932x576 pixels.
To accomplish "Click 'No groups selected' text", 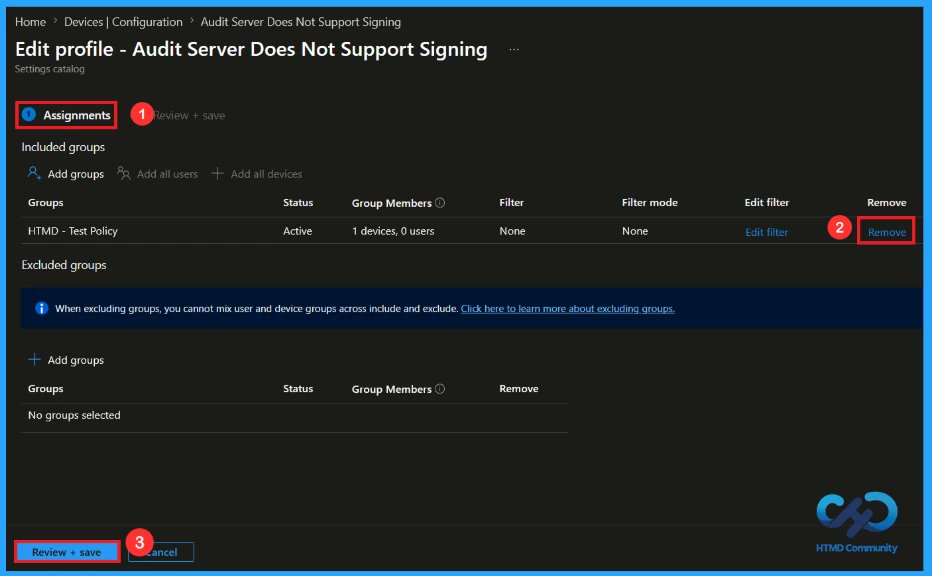I will (x=74, y=415).
